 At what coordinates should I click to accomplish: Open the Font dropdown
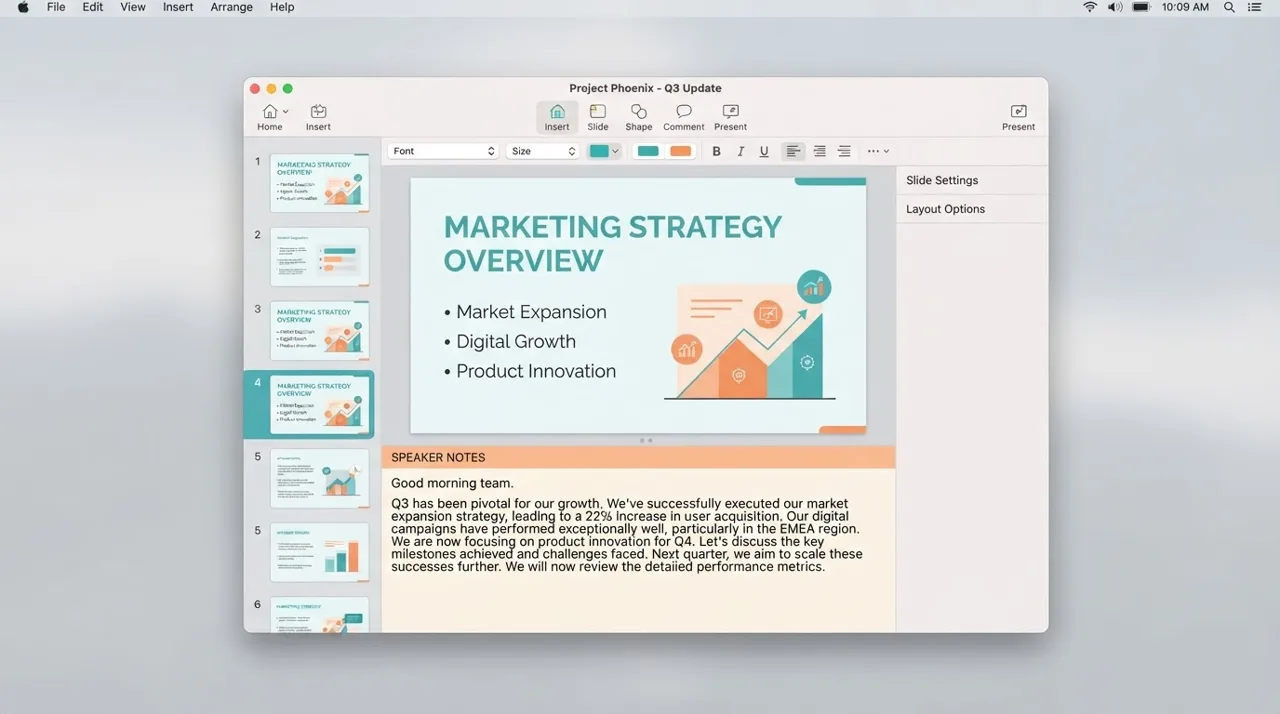pos(443,151)
